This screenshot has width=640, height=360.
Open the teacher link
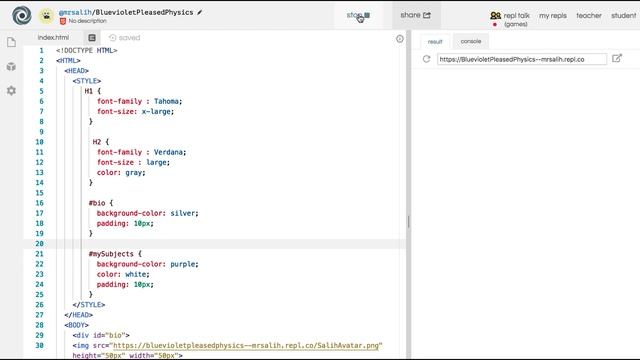pos(589,16)
